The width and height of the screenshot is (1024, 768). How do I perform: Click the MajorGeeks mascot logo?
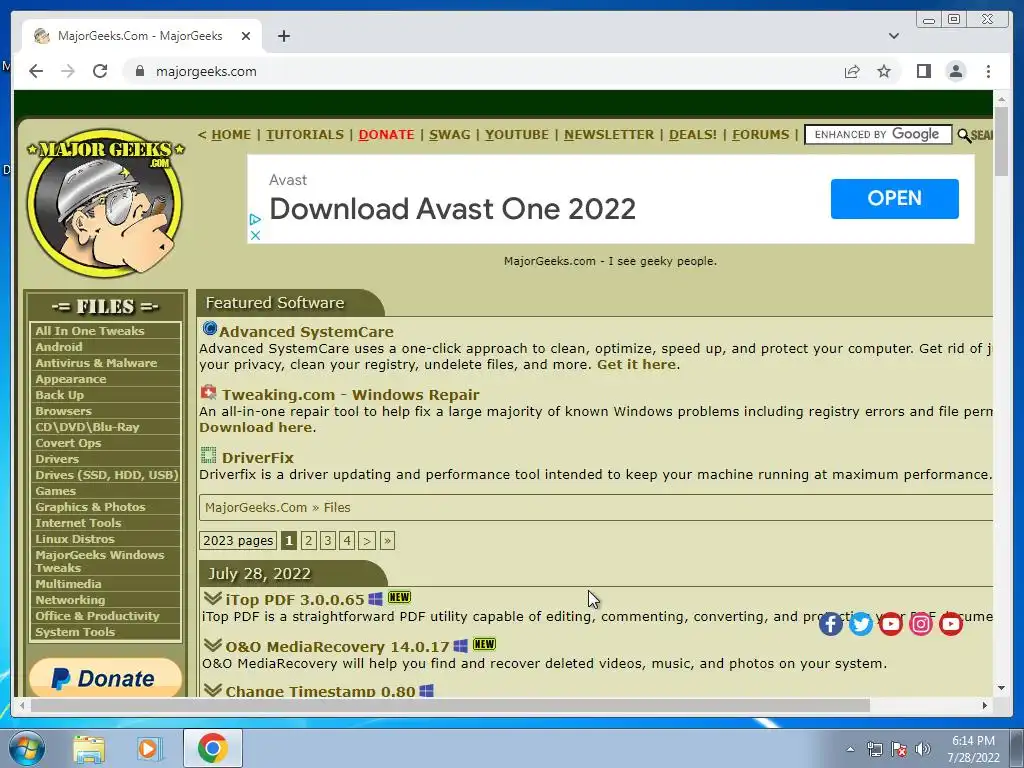pos(106,203)
